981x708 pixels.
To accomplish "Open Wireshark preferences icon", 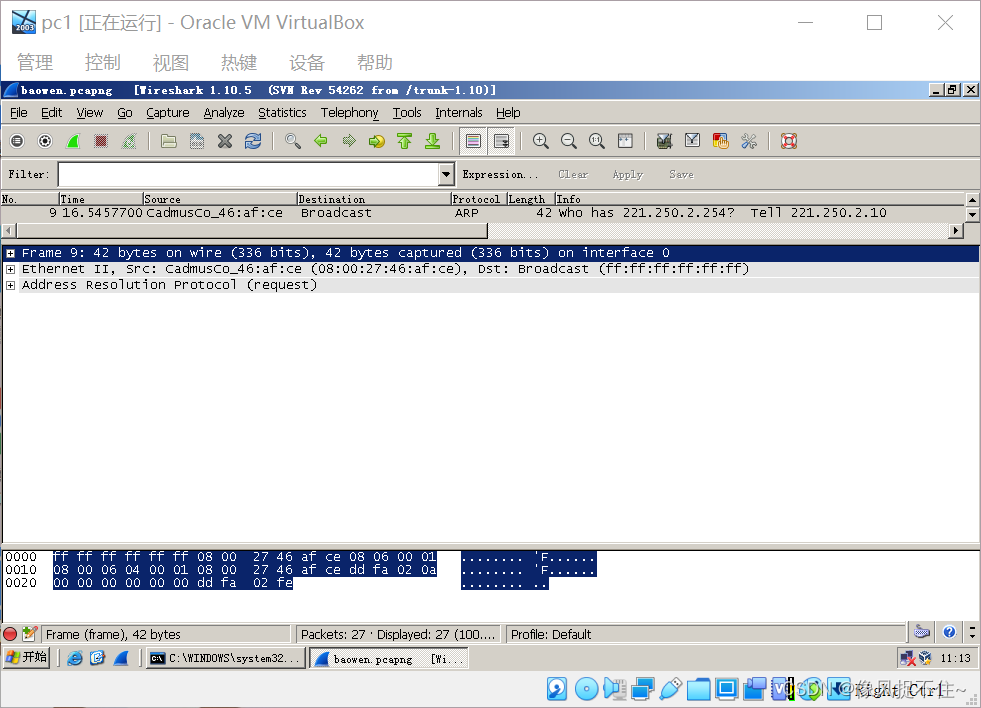I will [x=748, y=141].
